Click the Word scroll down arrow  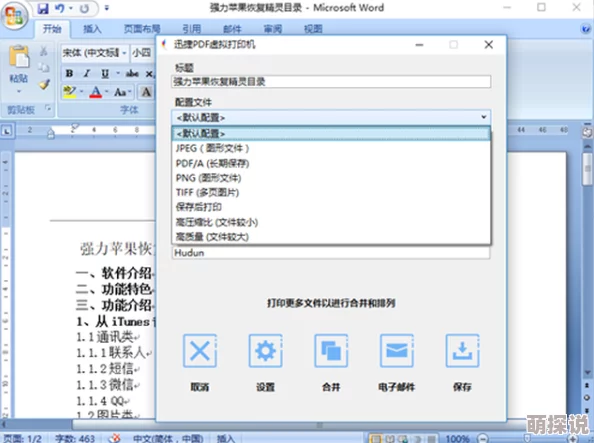[x=588, y=373]
